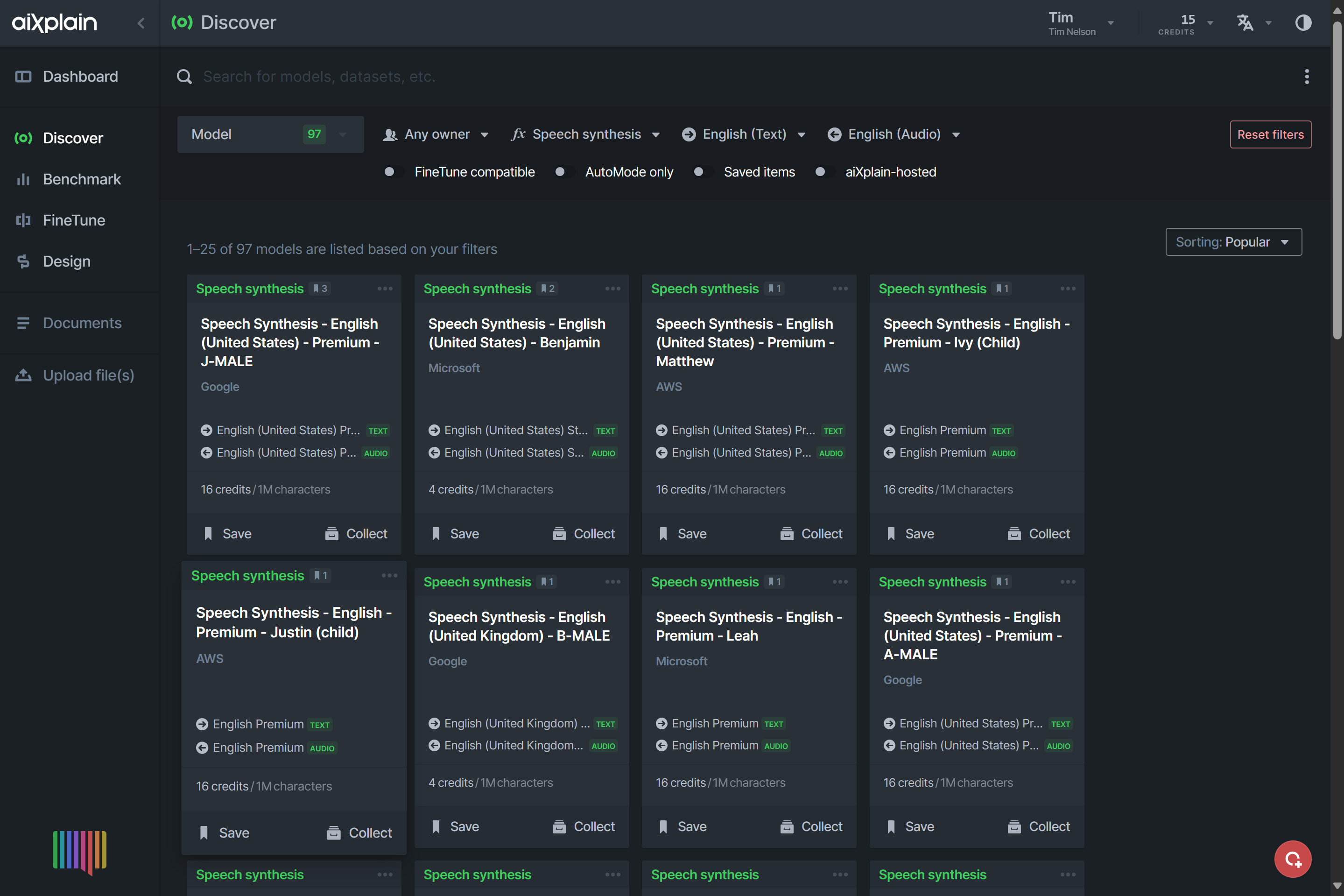Open options for the Matthew model card

(840, 289)
